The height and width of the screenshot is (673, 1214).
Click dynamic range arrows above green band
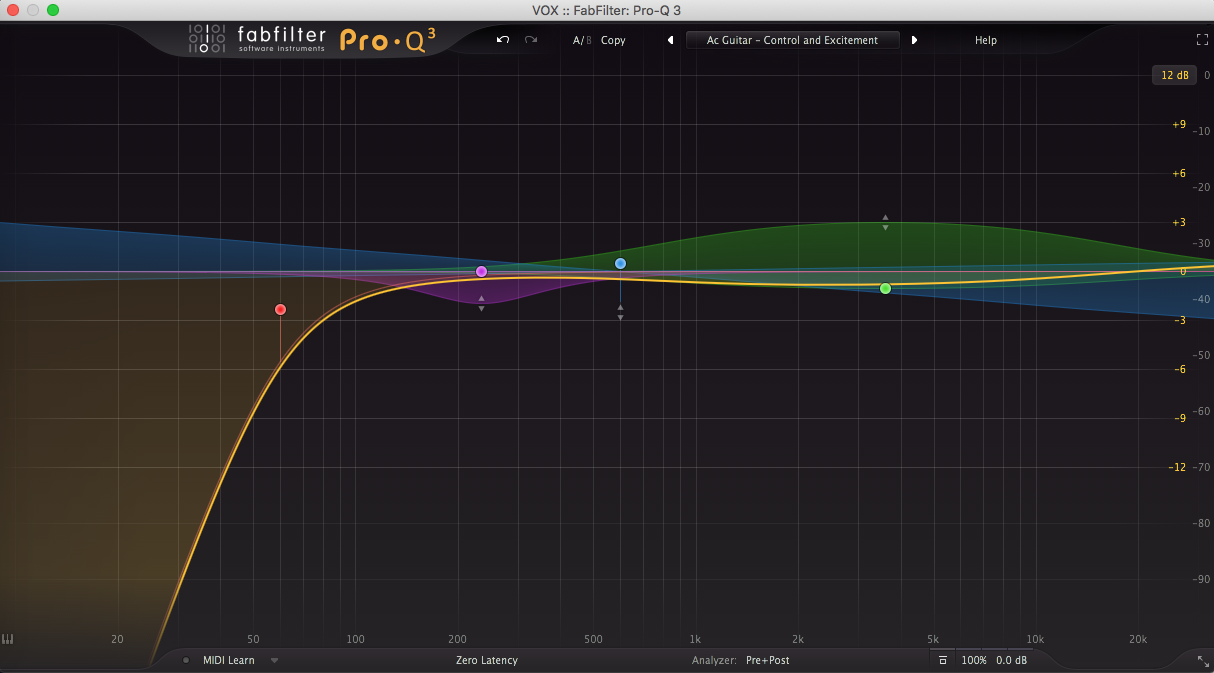[885, 222]
